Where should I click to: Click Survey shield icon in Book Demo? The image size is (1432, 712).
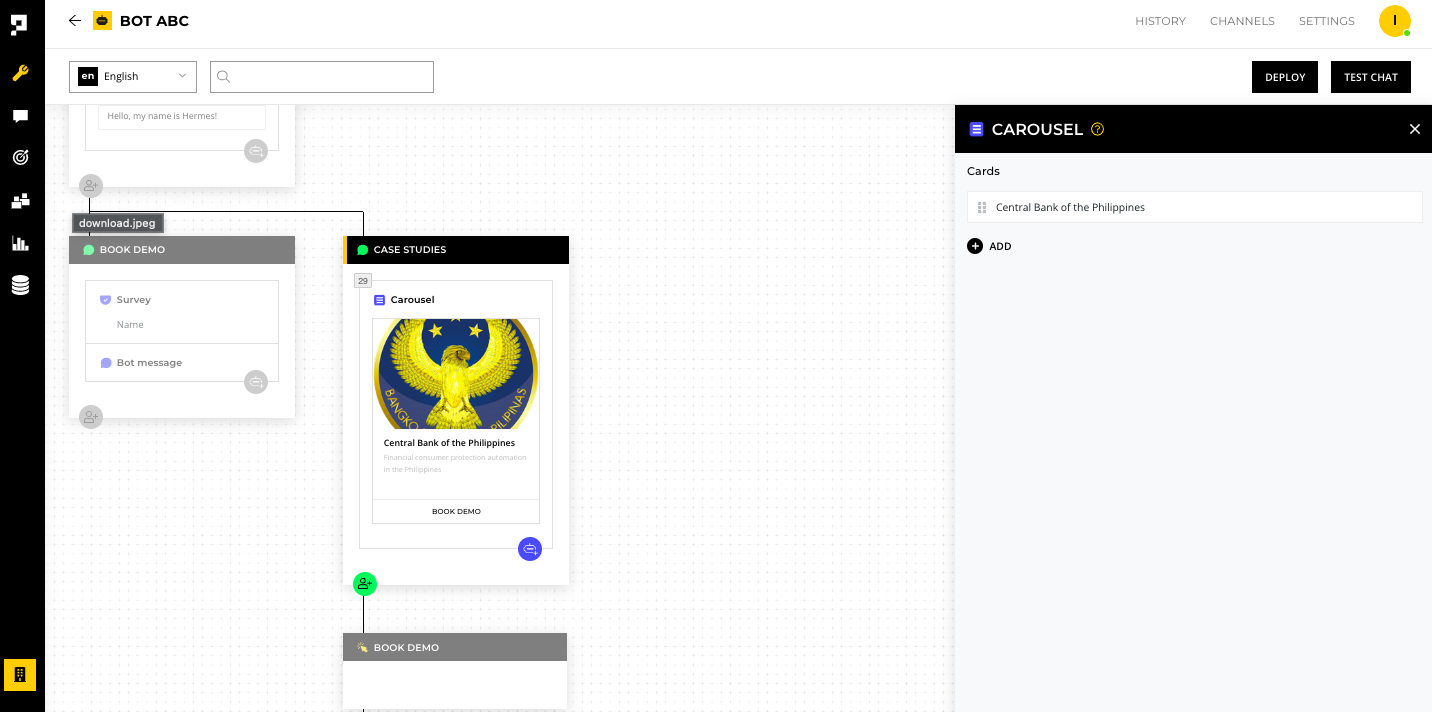105,299
